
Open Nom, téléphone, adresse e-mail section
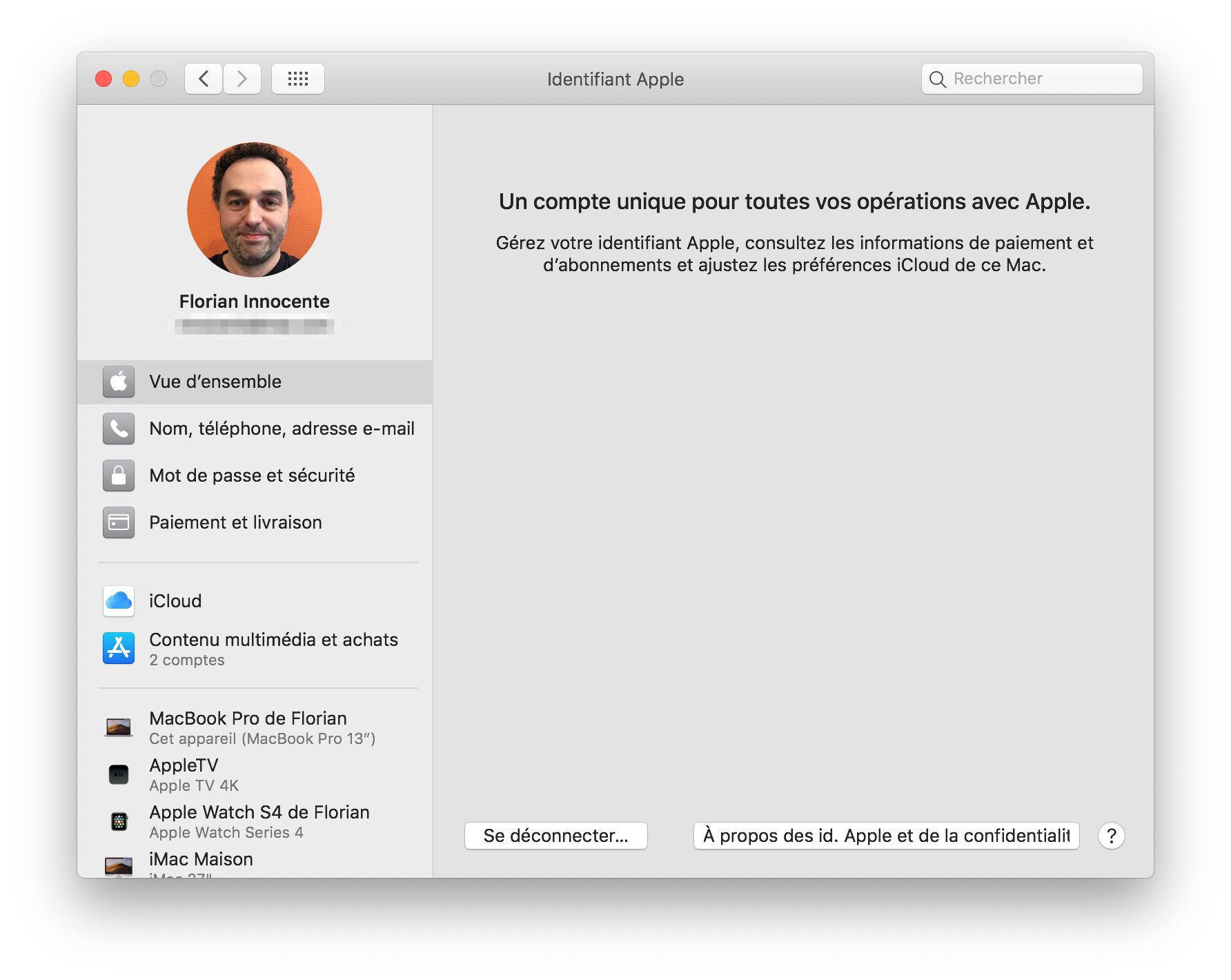click(x=282, y=429)
